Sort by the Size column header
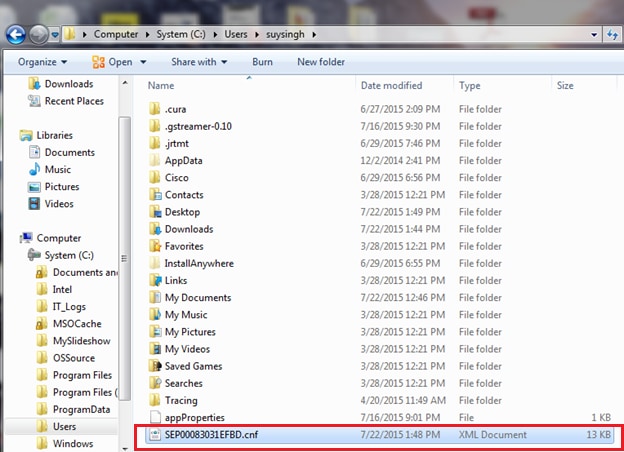The width and height of the screenshot is (624, 452). tap(565, 86)
